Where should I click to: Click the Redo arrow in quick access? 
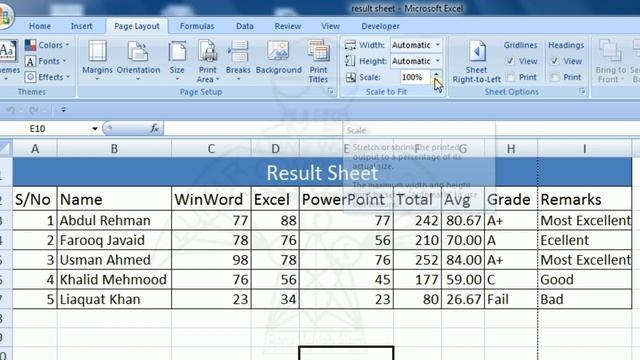click(x=33, y=110)
